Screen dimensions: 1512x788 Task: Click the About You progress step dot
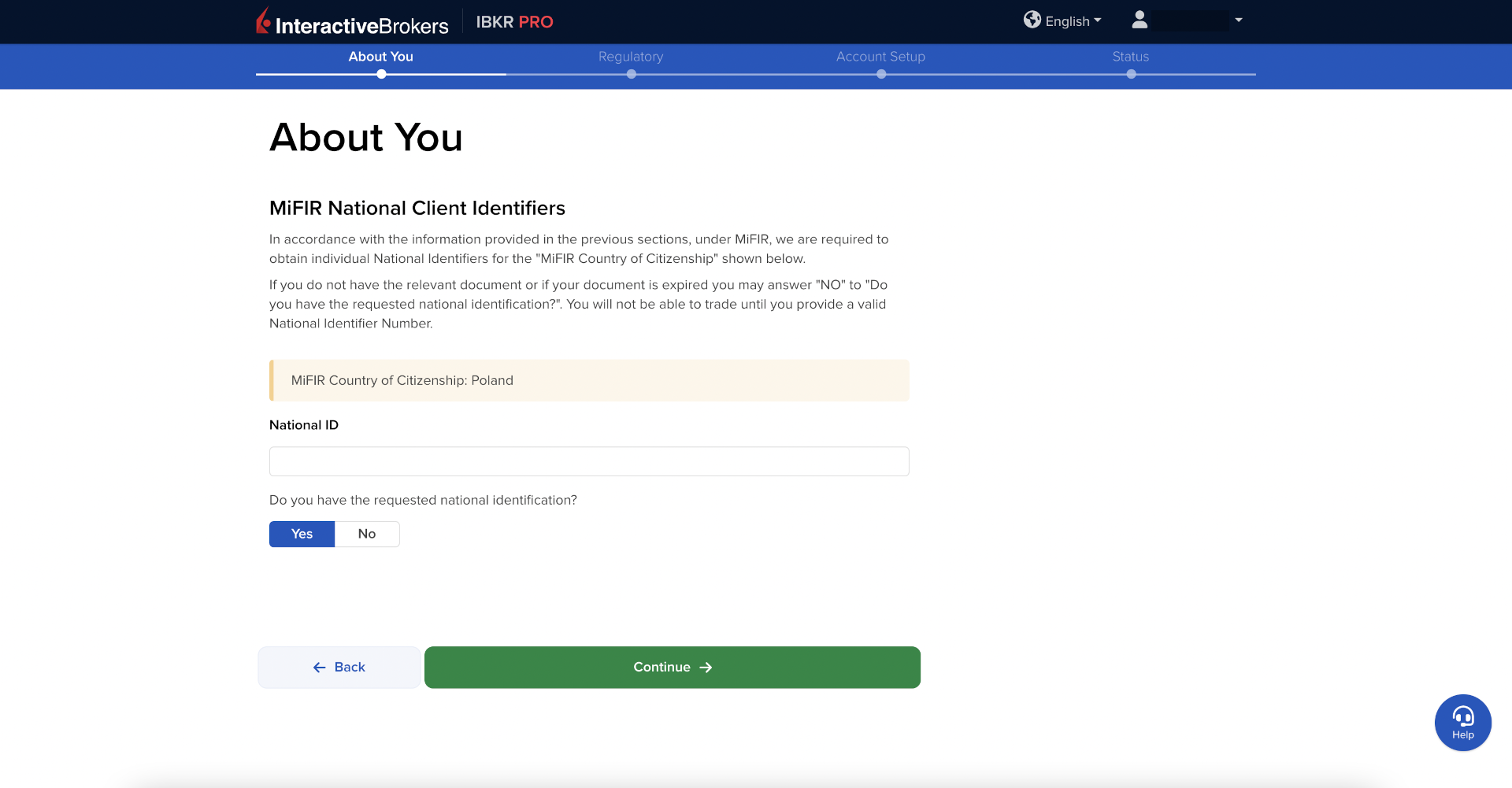coord(381,74)
